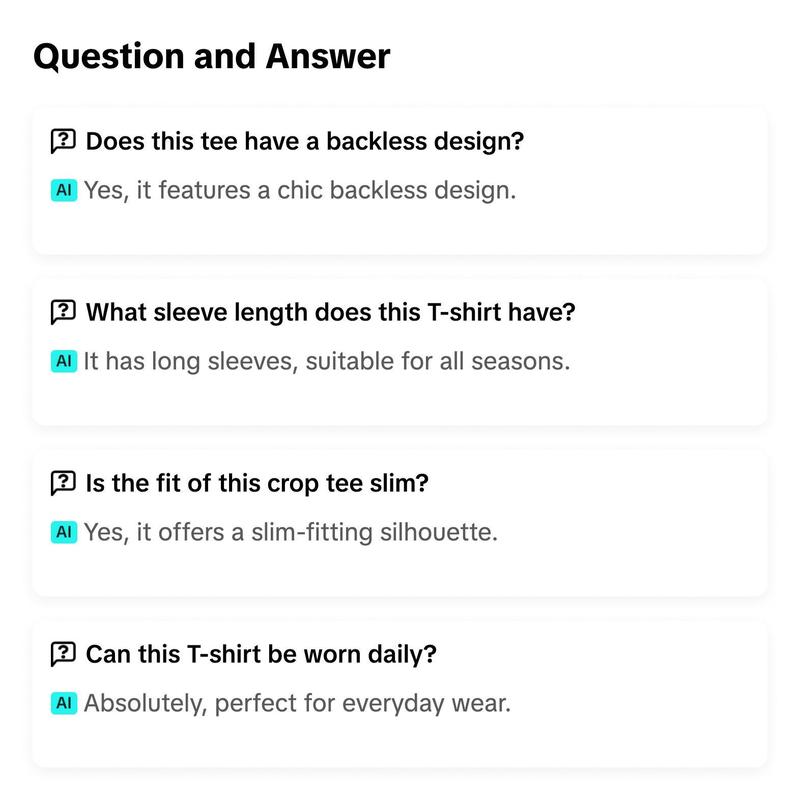The height and width of the screenshot is (800, 800).
Task: Open the question 'What sleeve length does this T-shirt have?'
Action: click(331, 312)
